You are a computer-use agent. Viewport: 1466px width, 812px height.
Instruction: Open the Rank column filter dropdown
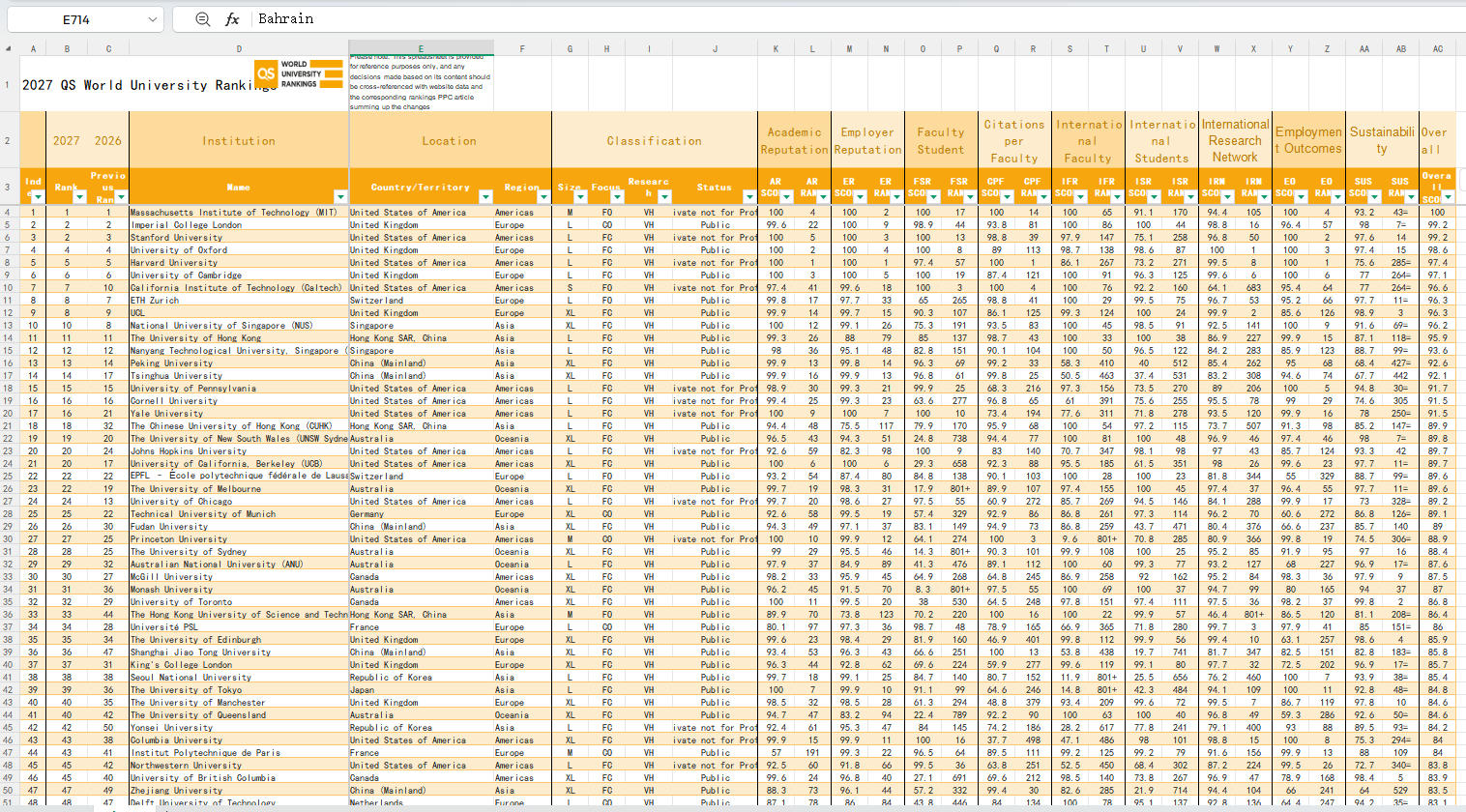point(80,197)
